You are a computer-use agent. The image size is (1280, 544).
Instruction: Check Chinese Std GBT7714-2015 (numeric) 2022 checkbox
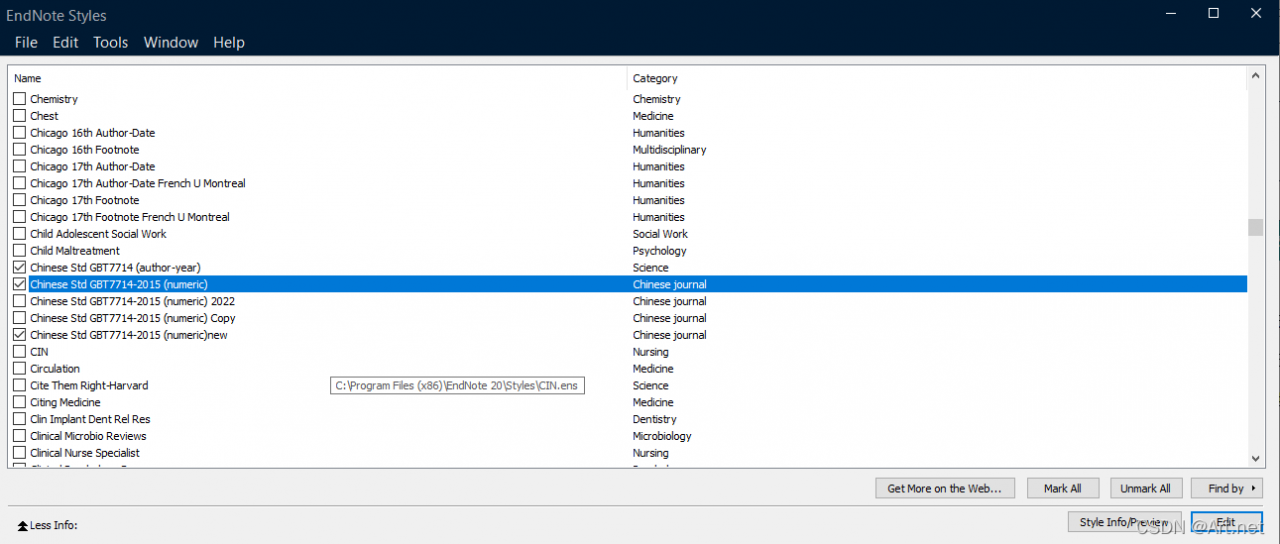[x=19, y=301]
